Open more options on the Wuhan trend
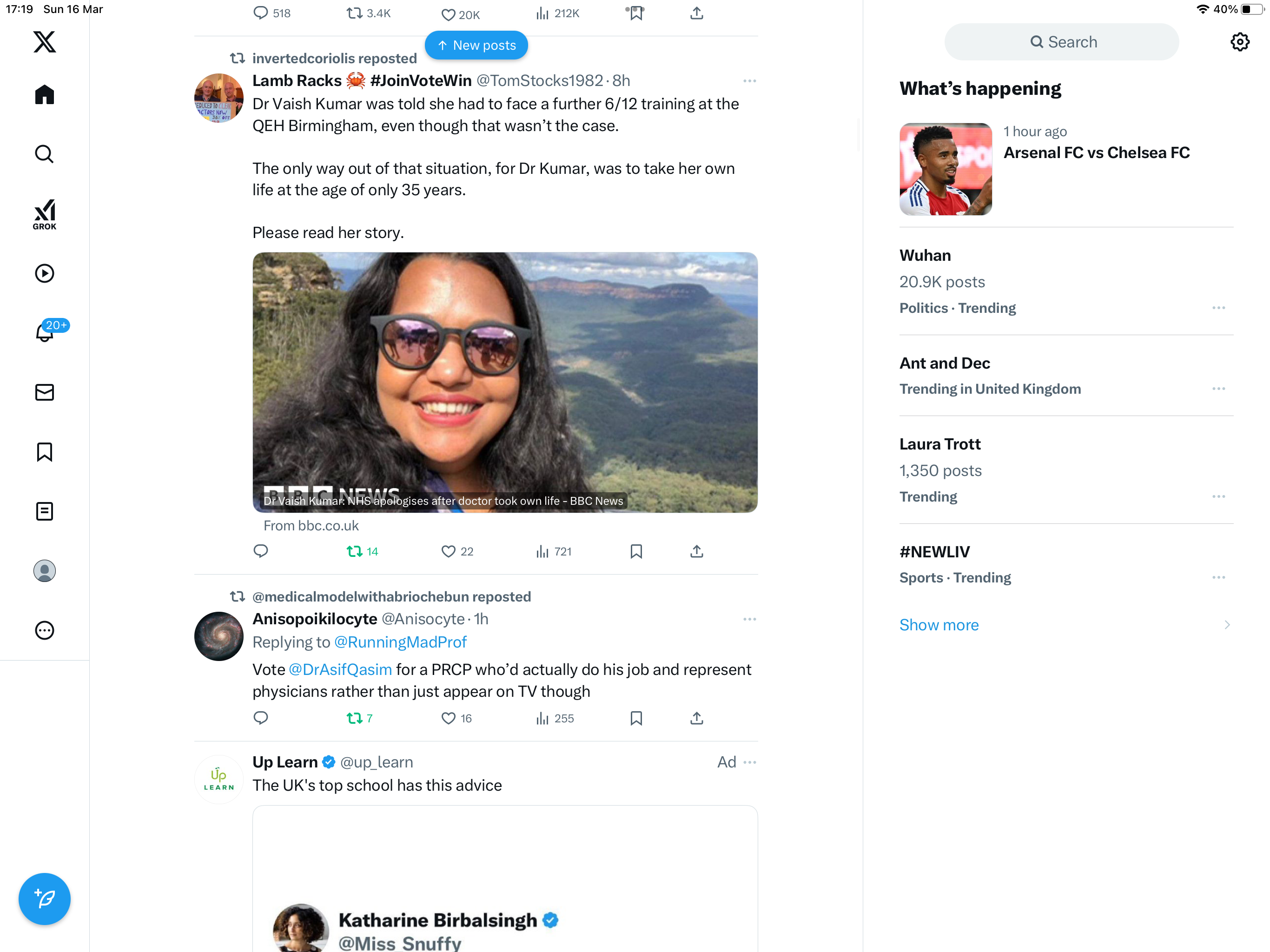The image size is (1270, 952). [x=1218, y=308]
